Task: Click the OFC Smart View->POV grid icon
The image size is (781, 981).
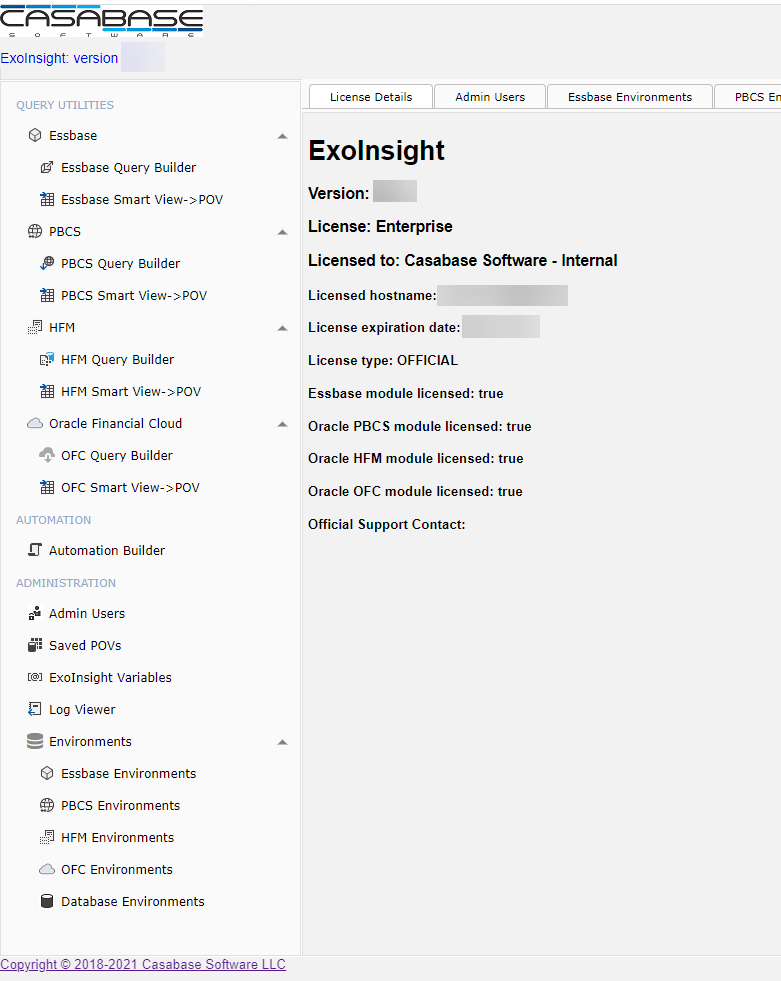Action: coord(47,487)
